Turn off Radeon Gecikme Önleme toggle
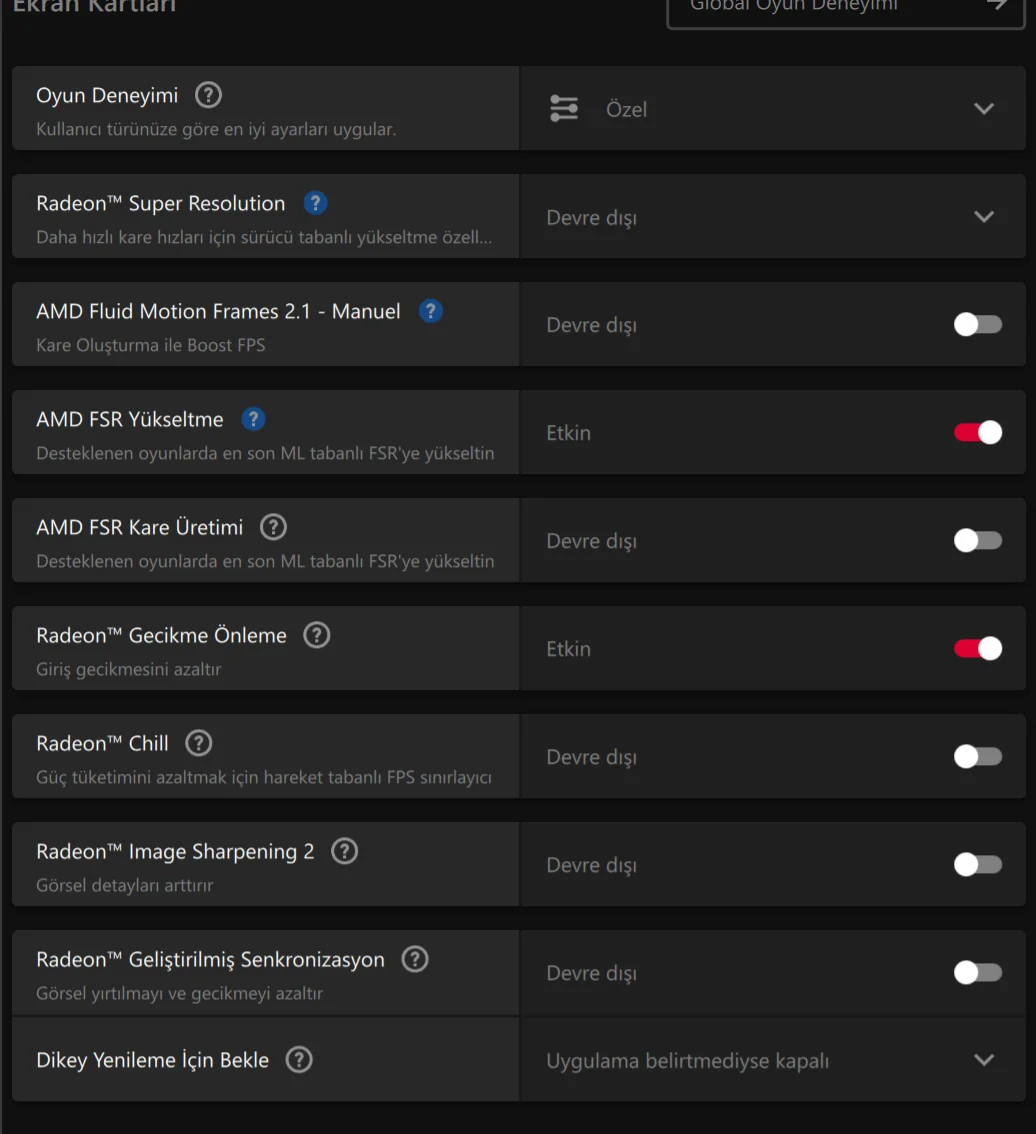 click(x=977, y=648)
